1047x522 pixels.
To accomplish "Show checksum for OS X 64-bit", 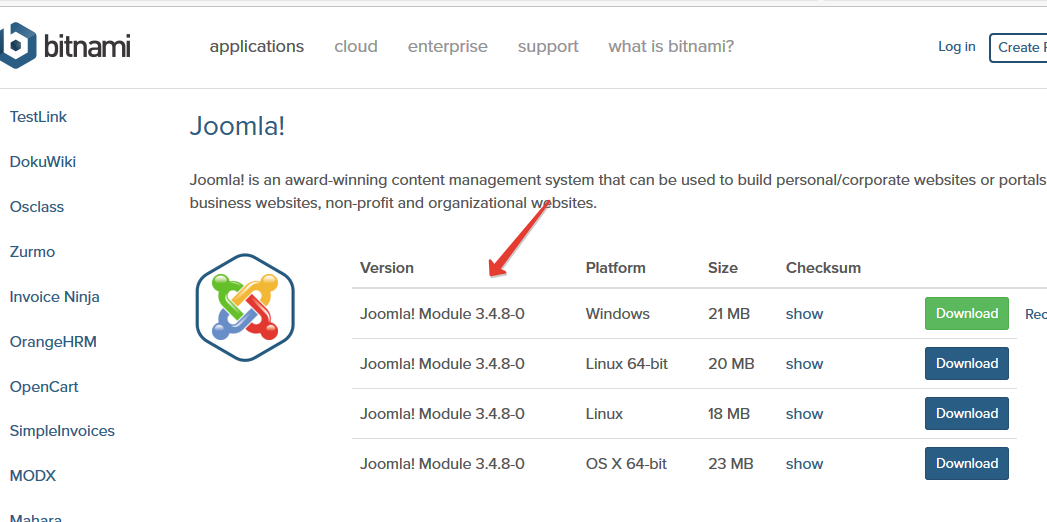I will coord(804,464).
